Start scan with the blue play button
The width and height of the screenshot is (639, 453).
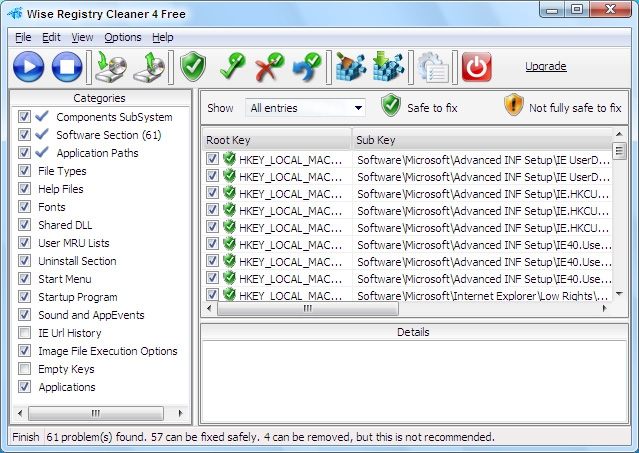[29, 67]
